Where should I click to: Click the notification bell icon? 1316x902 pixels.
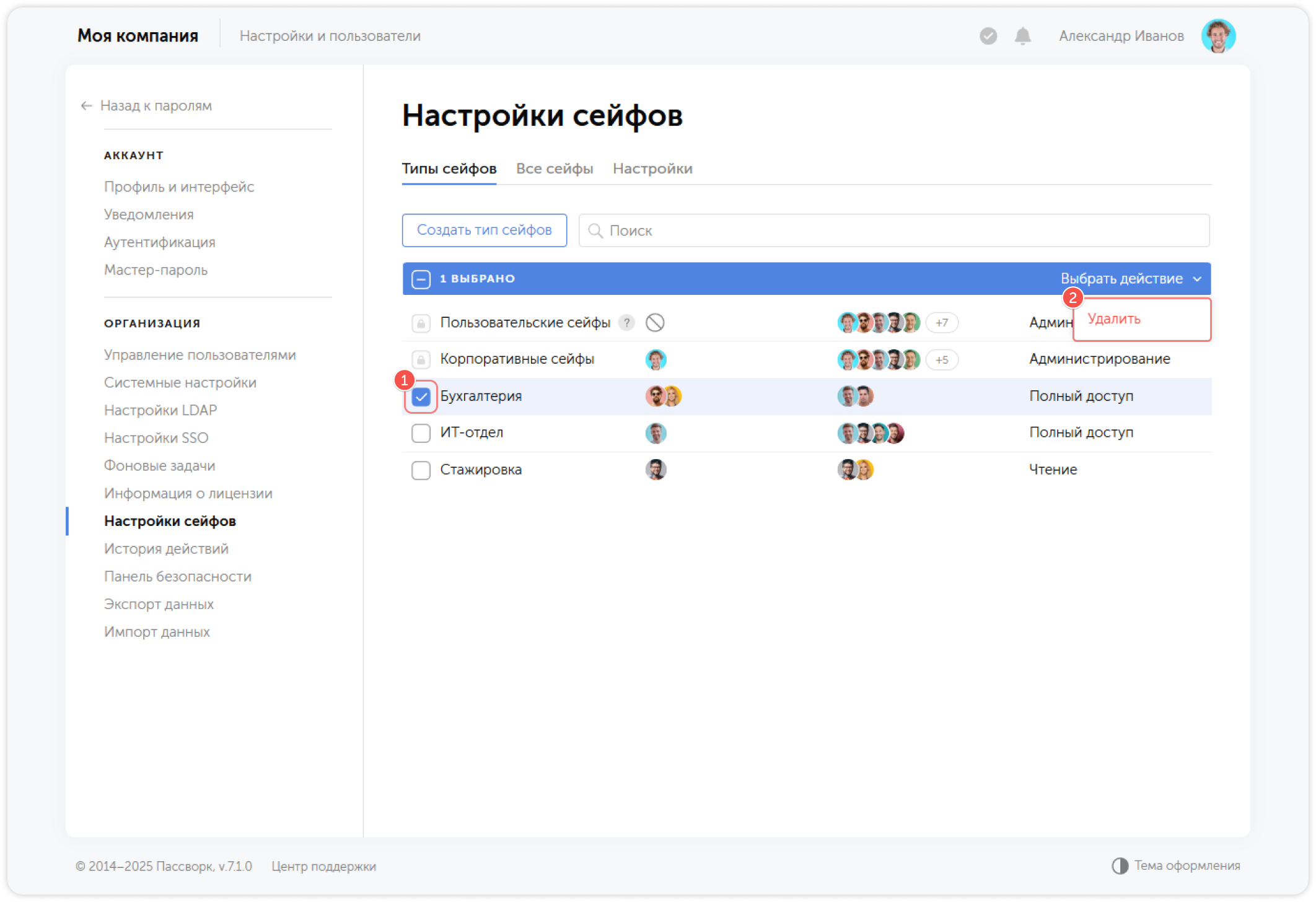point(1022,36)
